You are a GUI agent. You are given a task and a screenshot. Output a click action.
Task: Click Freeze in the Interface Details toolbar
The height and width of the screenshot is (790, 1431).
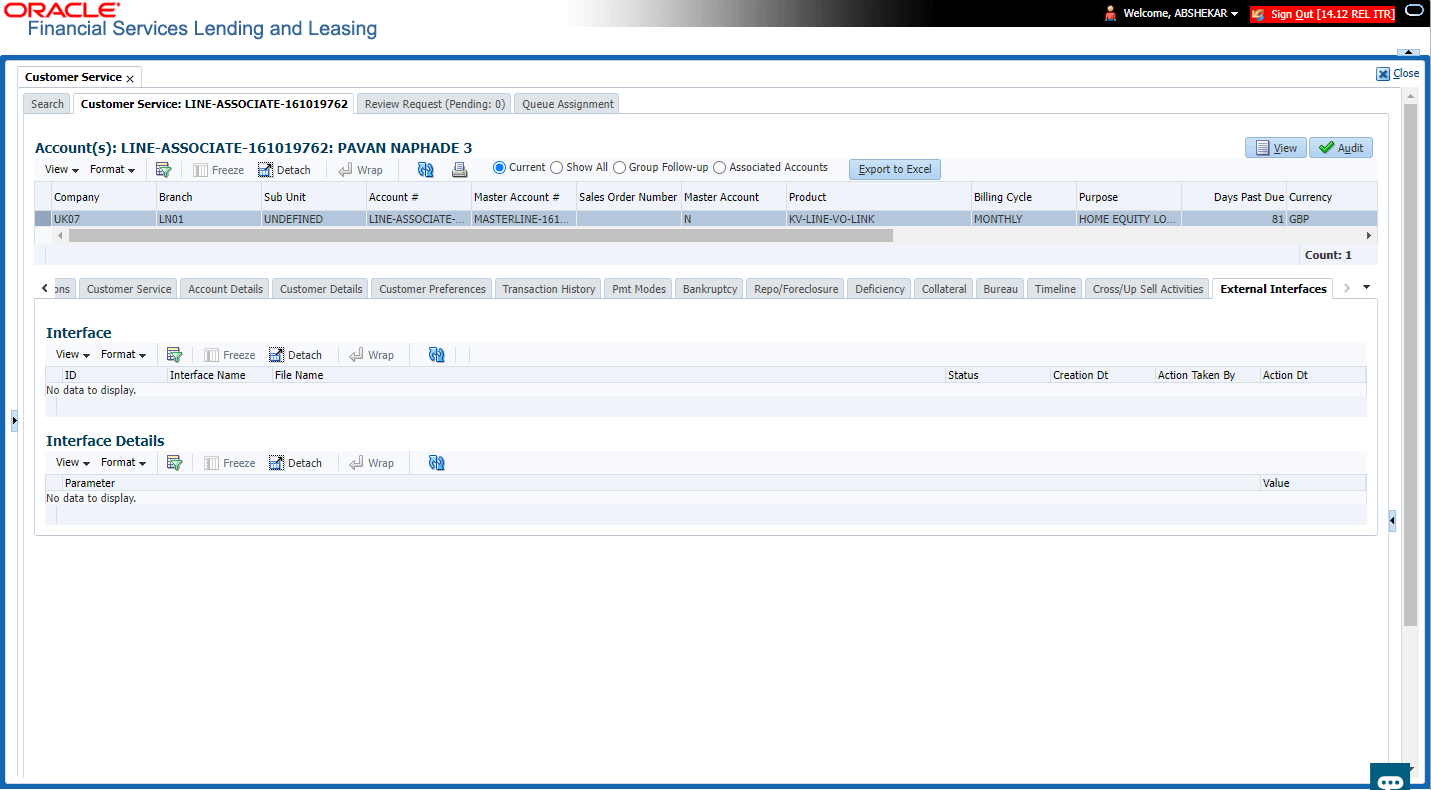[x=229, y=463]
